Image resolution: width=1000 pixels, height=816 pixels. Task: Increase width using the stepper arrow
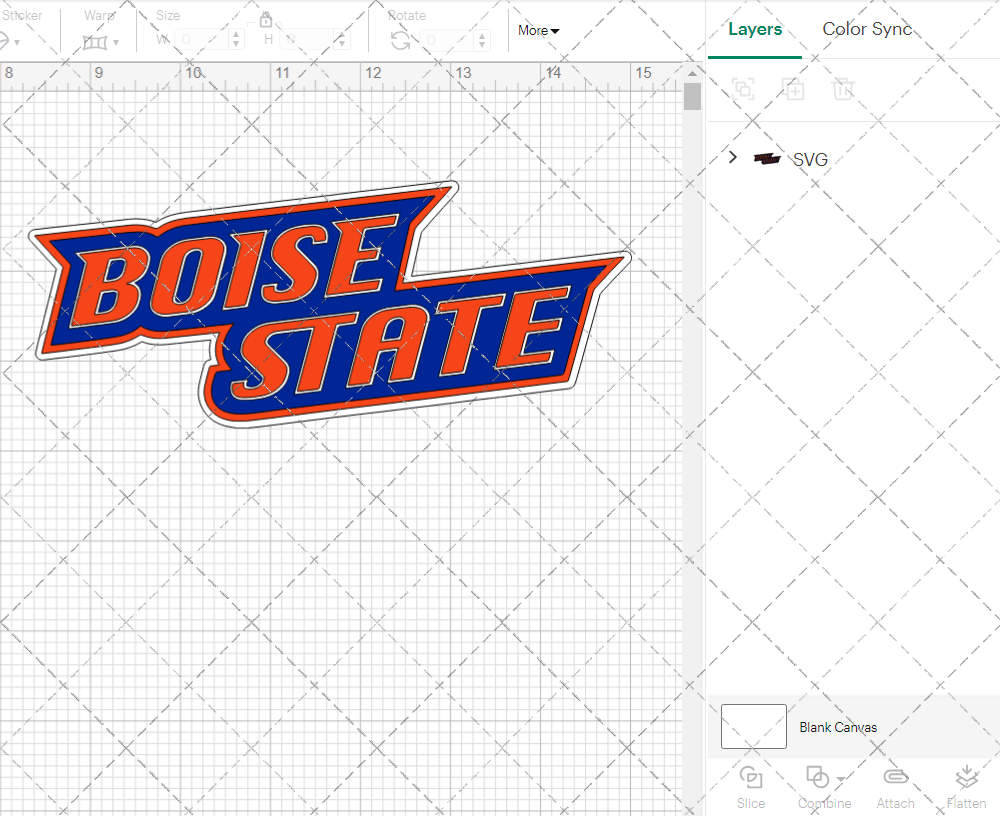(x=236, y=35)
